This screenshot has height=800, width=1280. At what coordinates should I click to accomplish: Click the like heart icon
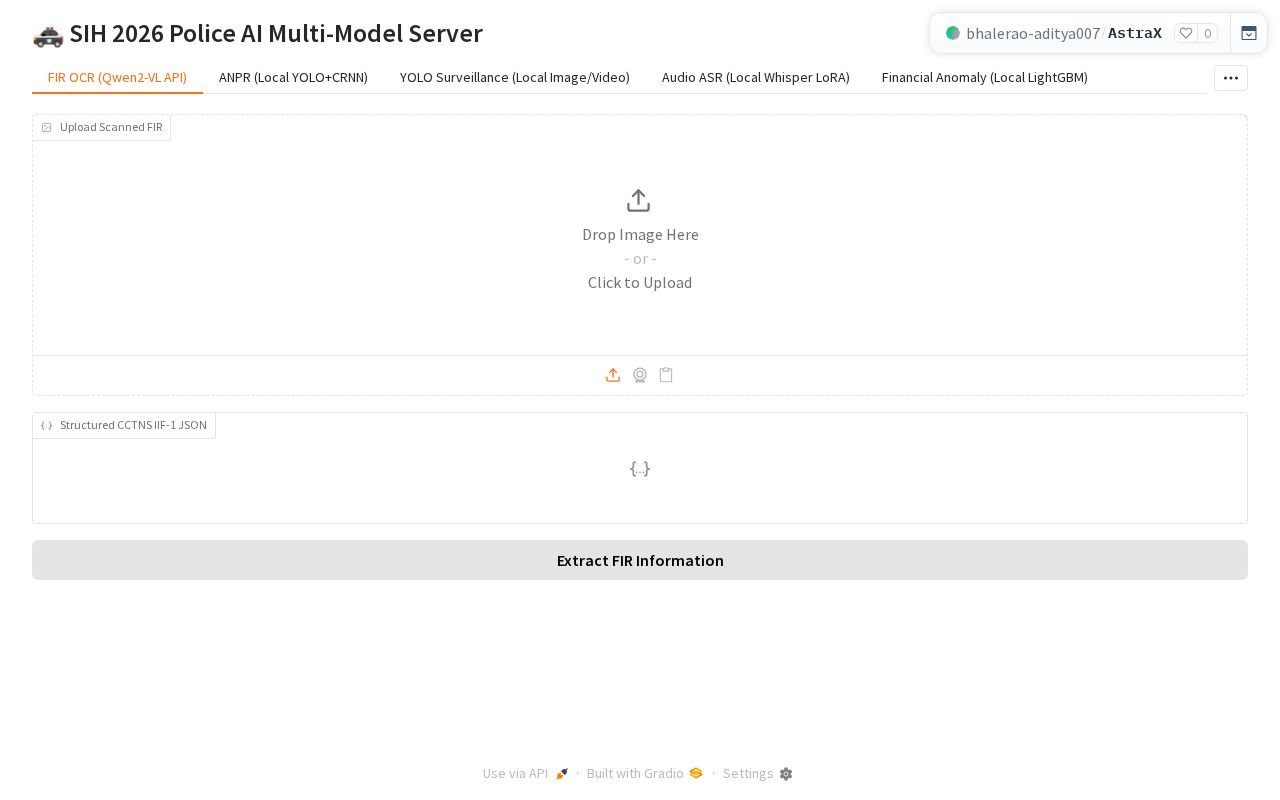[1186, 33]
